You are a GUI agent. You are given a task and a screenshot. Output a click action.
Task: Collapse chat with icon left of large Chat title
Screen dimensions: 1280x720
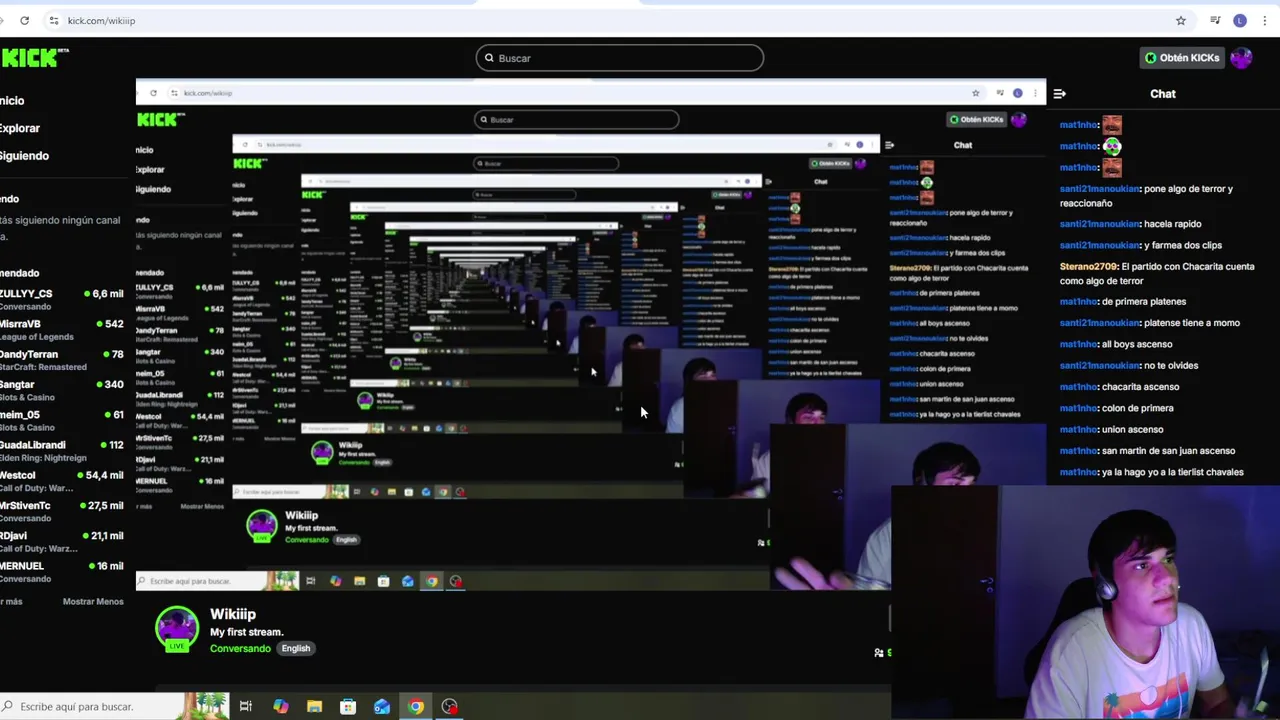[1060, 94]
